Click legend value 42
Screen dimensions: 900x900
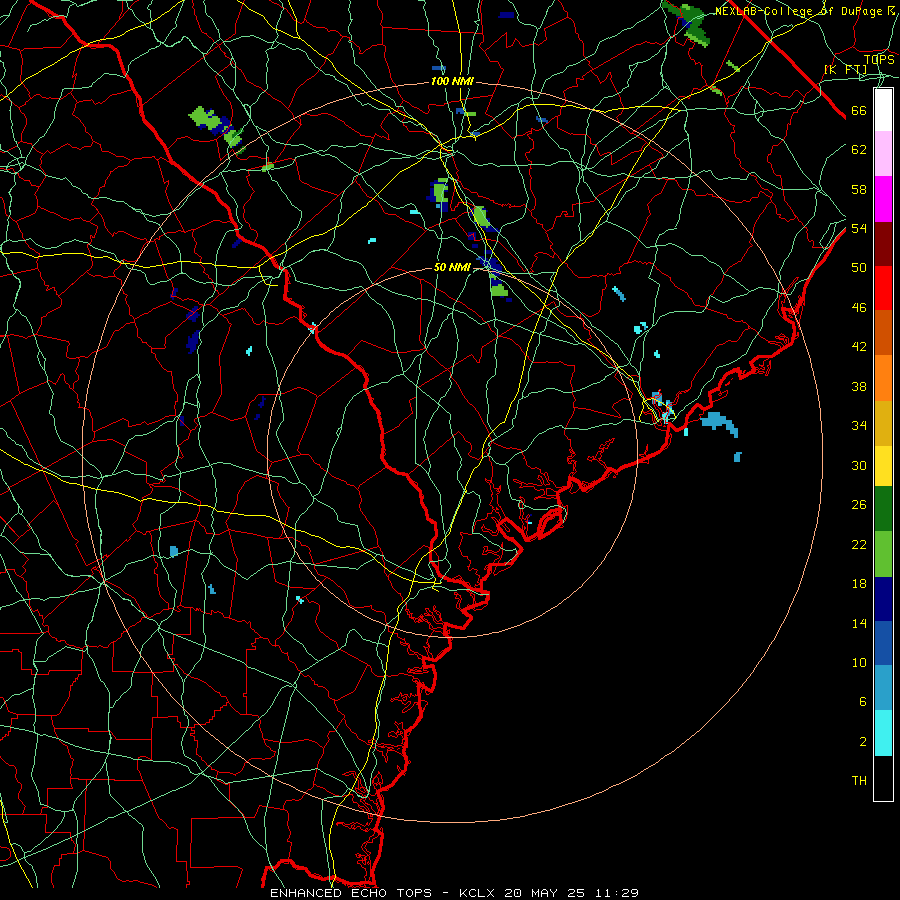[x=859, y=347]
